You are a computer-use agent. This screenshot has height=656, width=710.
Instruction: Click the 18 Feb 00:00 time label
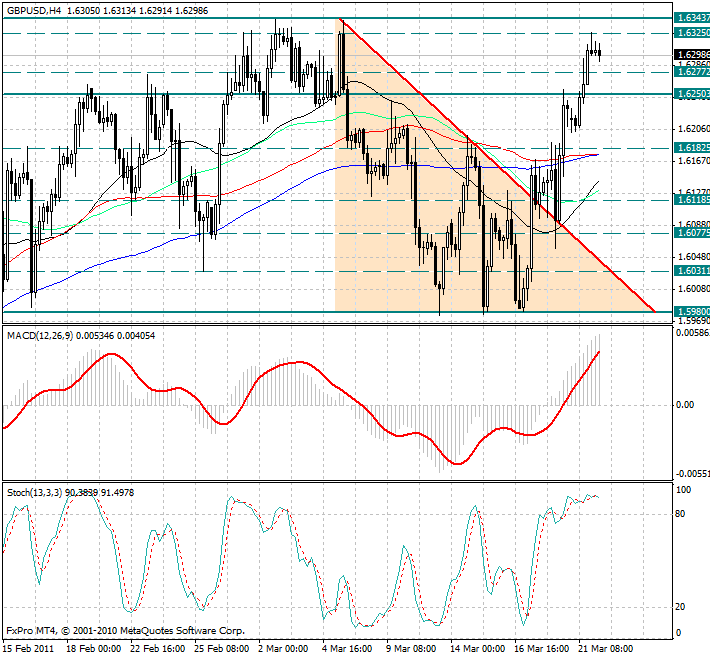93,648
